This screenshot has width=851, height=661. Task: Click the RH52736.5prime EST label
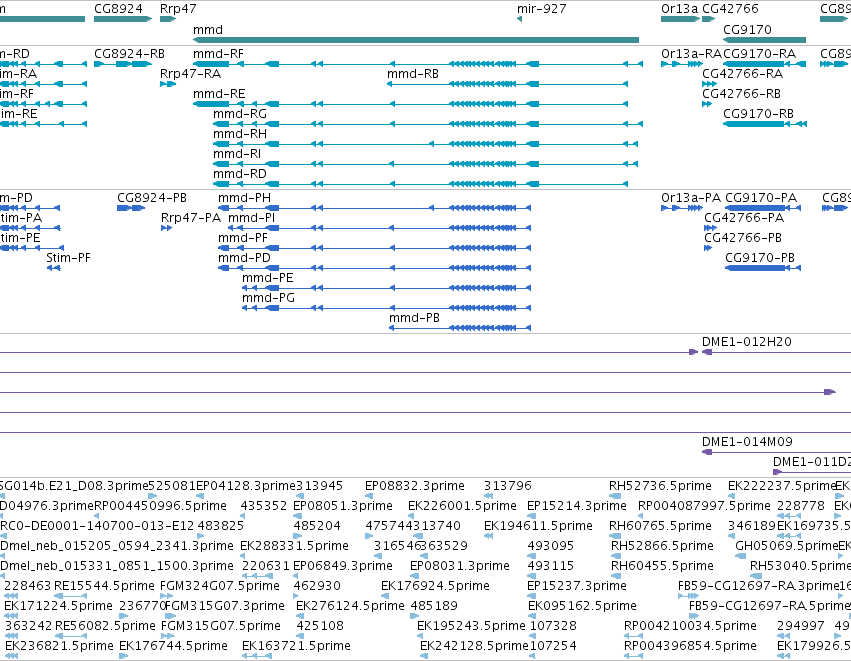660,486
